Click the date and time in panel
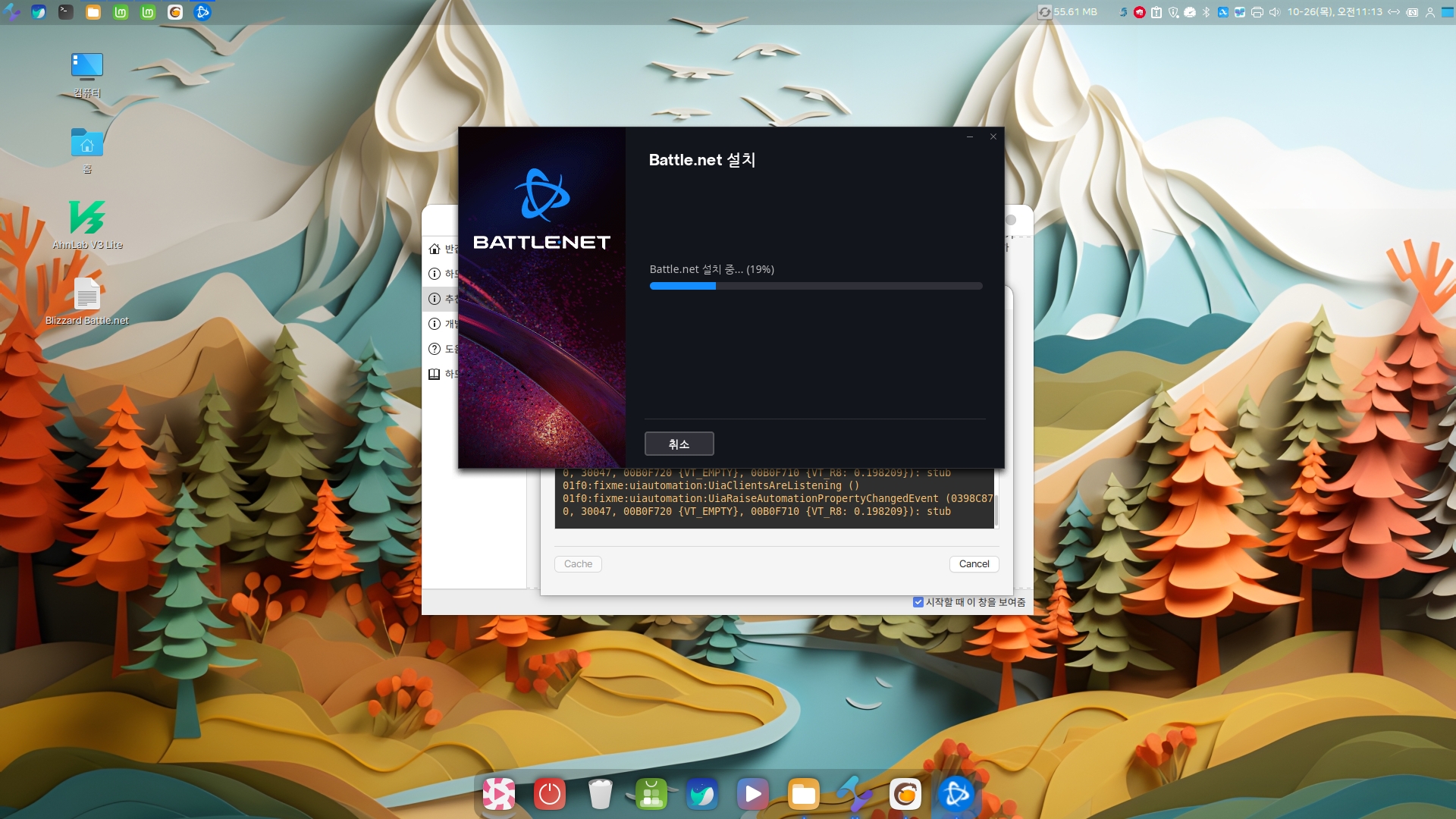This screenshot has width=1456, height=819. click(x=1334, y=12)
